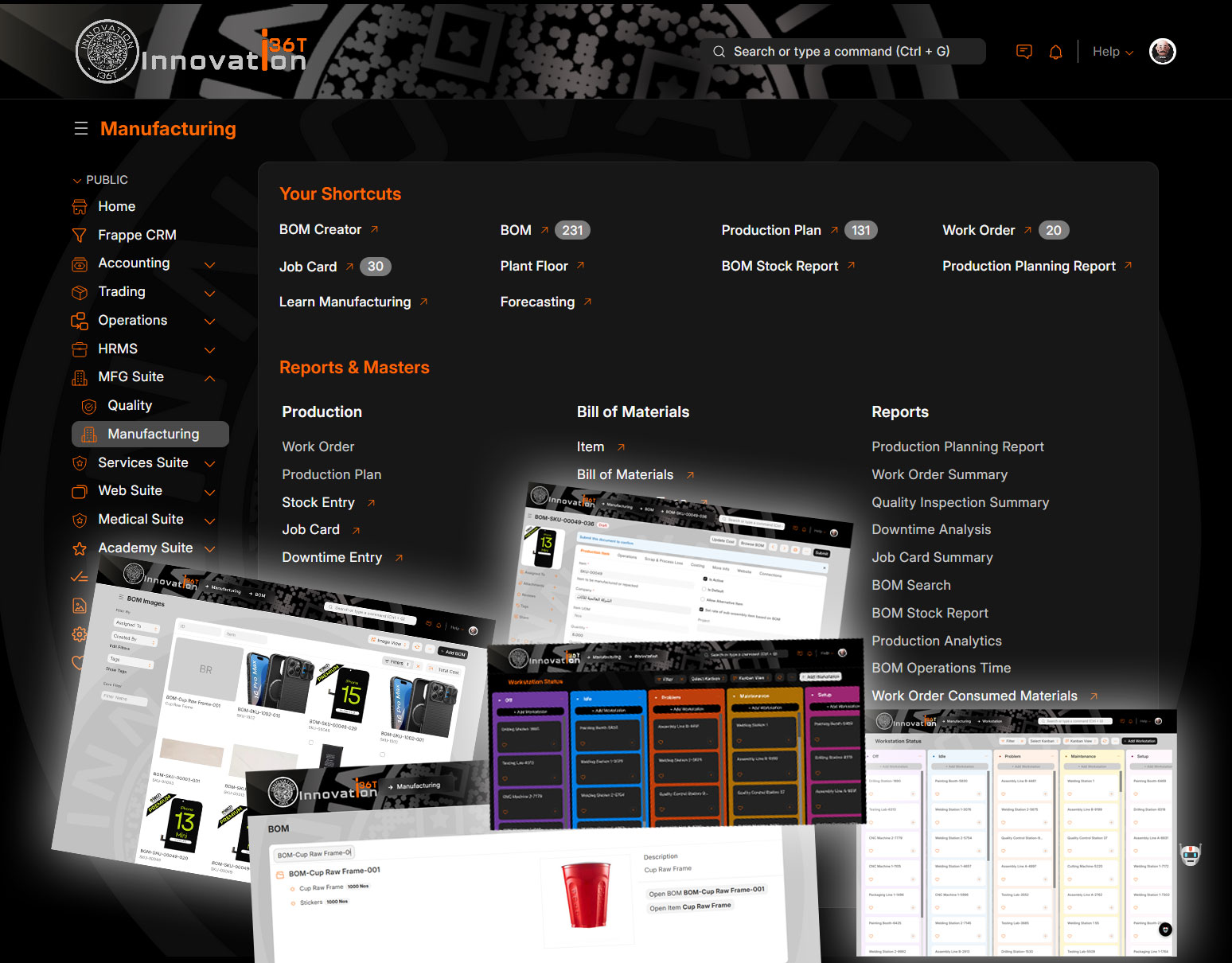Click the Innovation 36T logo

point(191,52)
